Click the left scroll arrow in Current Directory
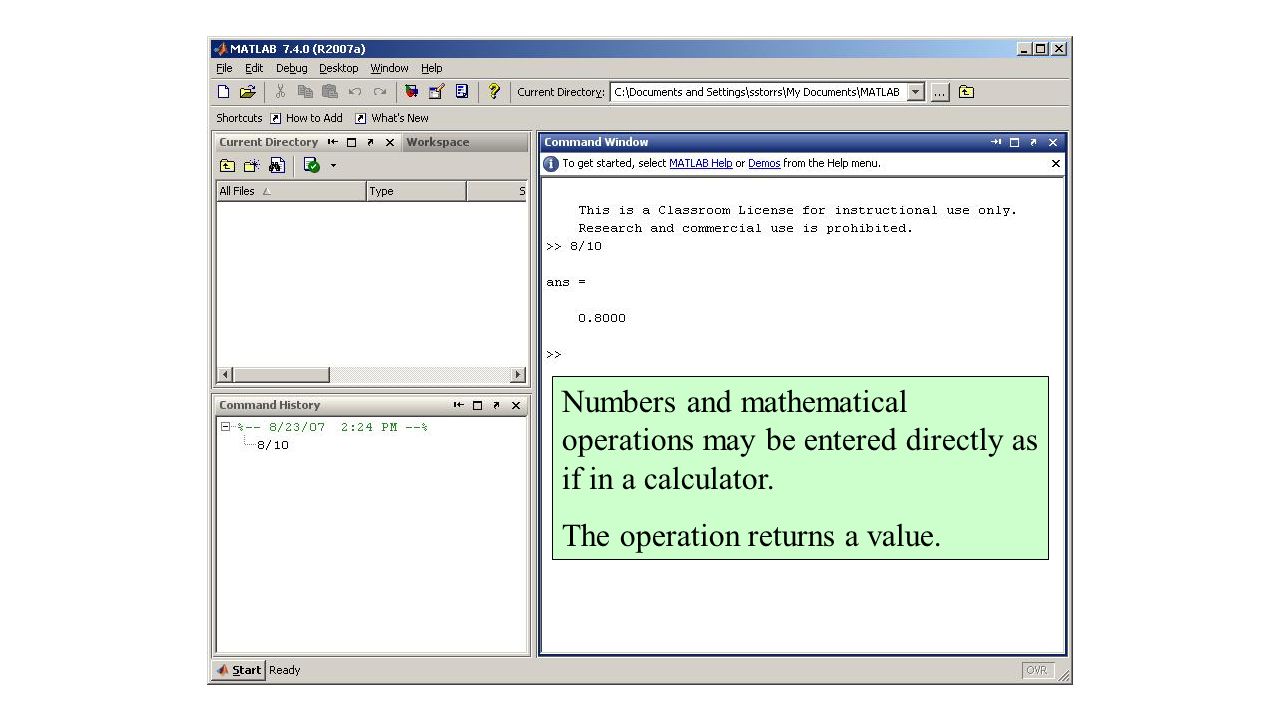 225,375
